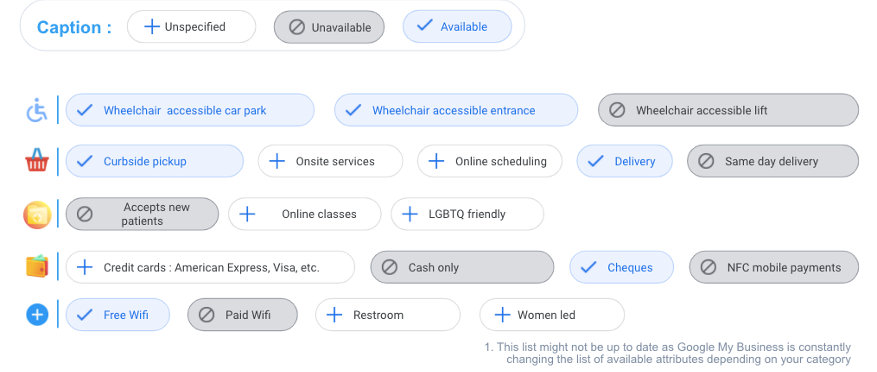Enable the Wheelchair accessible lift attribute
Viewport: 877px width, 372px height.
coord(728,110)
